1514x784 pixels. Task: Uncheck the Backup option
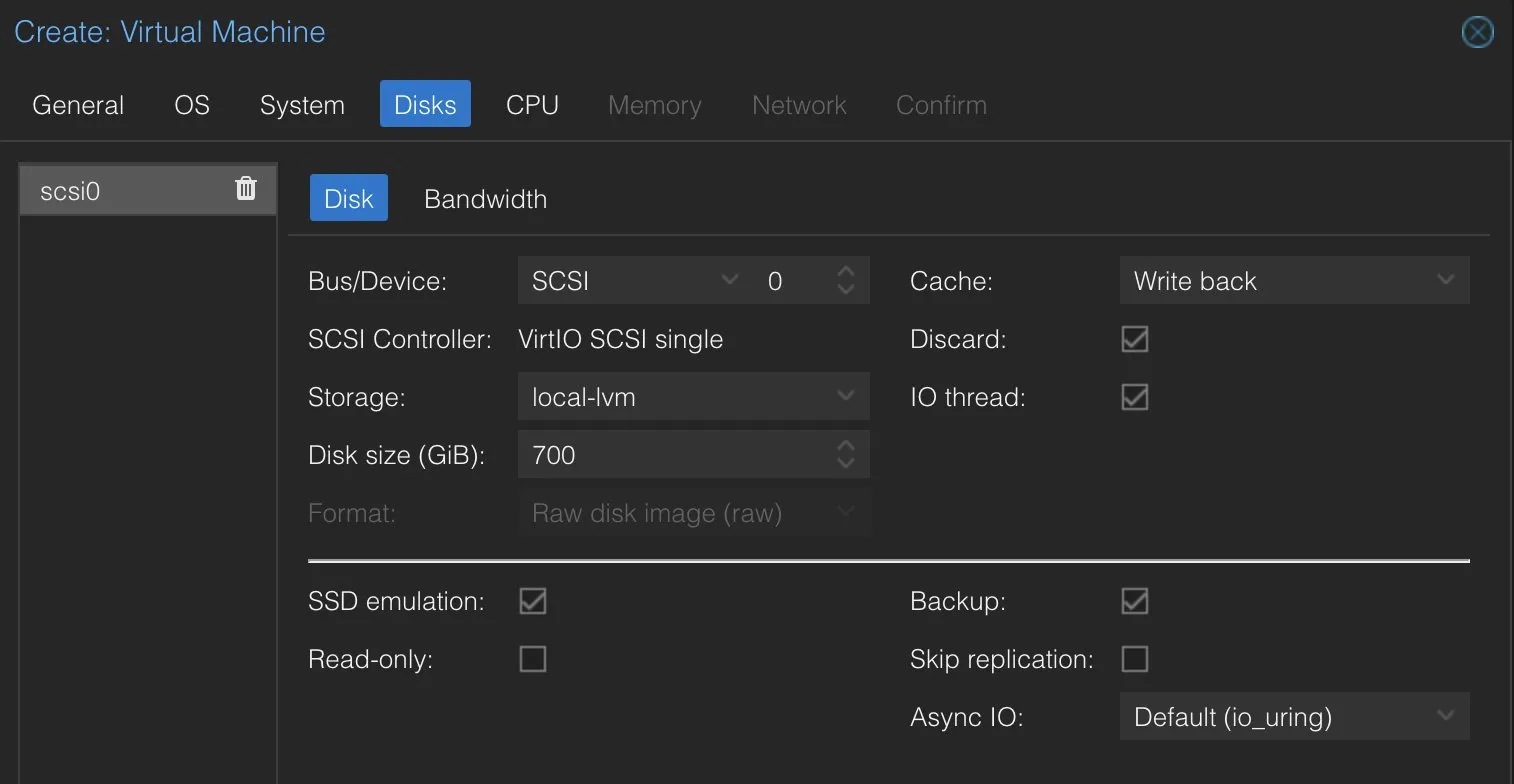click(x=1135, y=601)
